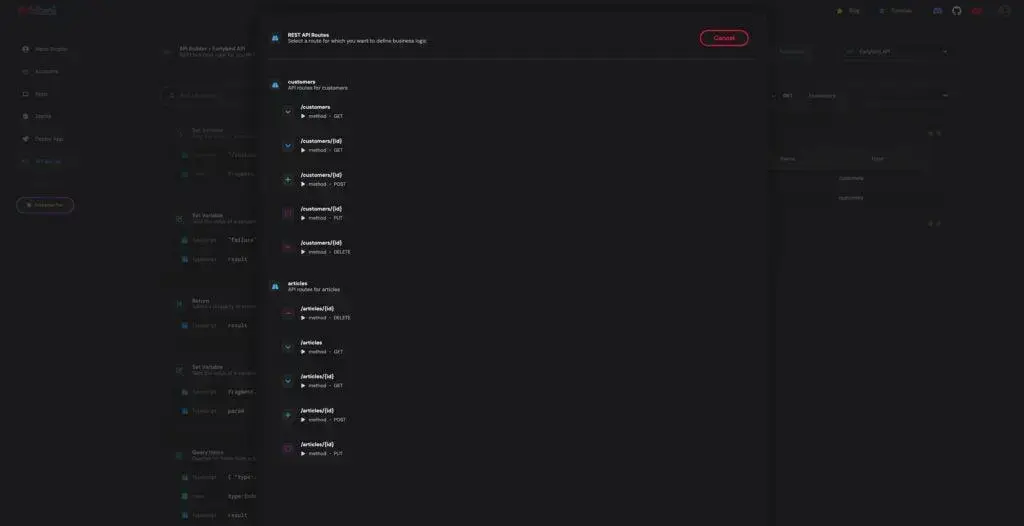Open the GitHub icon in top bar
1024x526 pixels.
957,11
